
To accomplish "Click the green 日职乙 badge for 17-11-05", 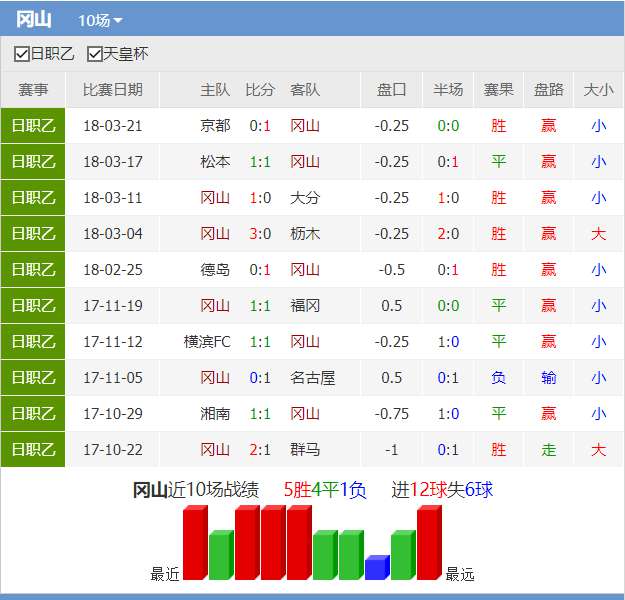I will coord(33,378).
